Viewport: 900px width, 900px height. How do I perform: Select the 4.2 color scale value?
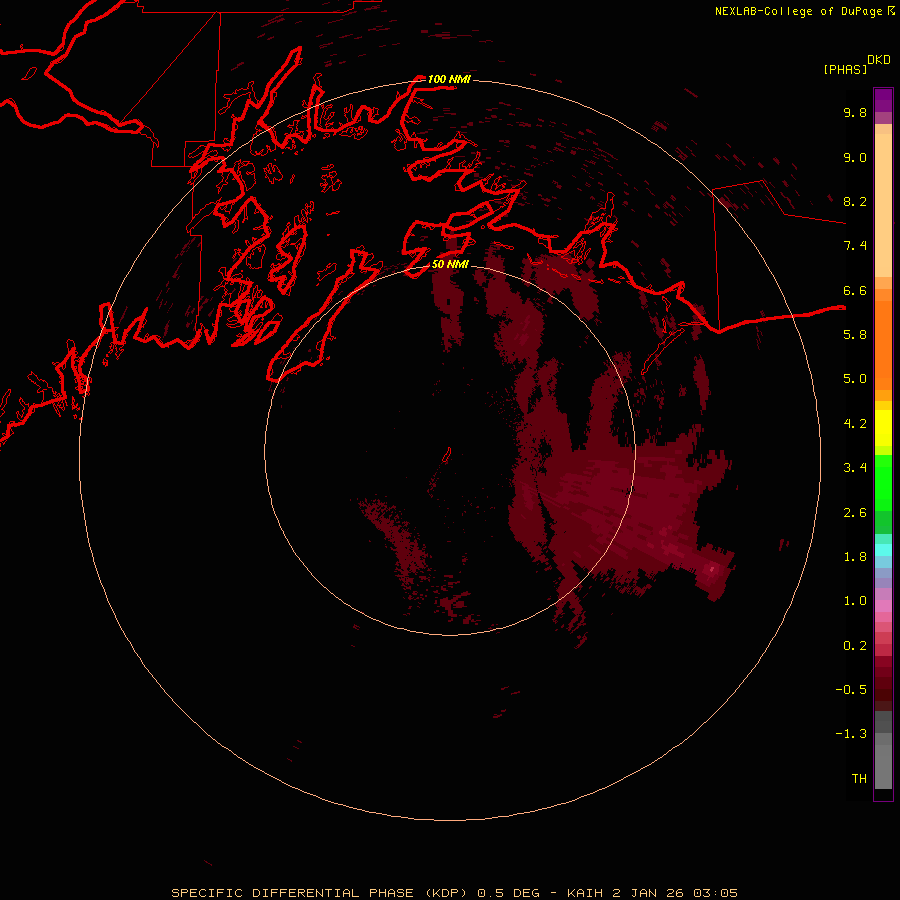(855, 423)
